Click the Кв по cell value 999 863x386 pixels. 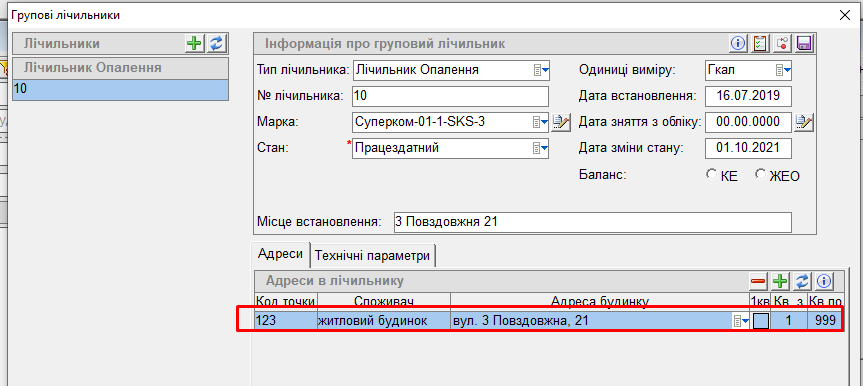coord(825,321)
